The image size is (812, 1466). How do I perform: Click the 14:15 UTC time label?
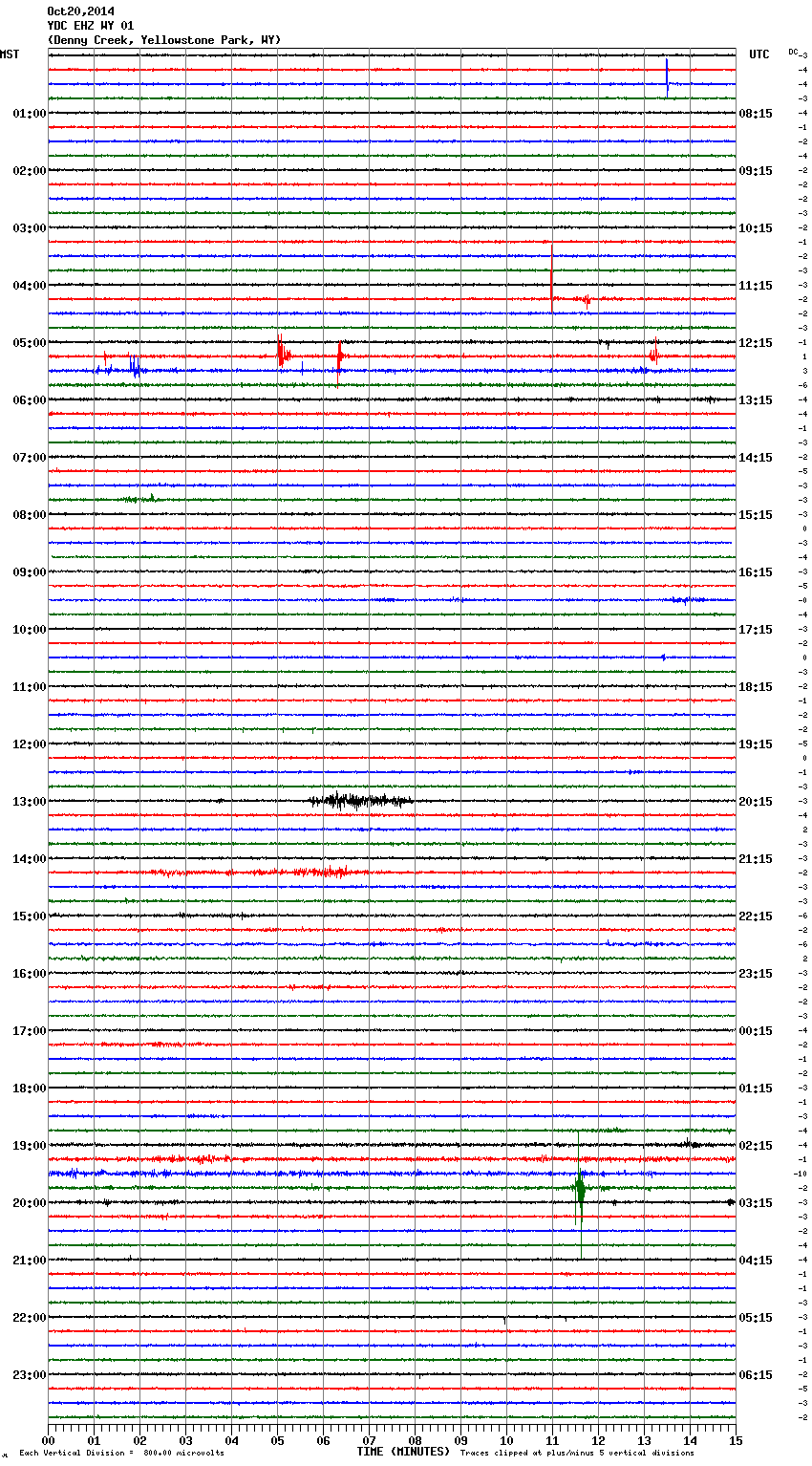coord(756,458)
